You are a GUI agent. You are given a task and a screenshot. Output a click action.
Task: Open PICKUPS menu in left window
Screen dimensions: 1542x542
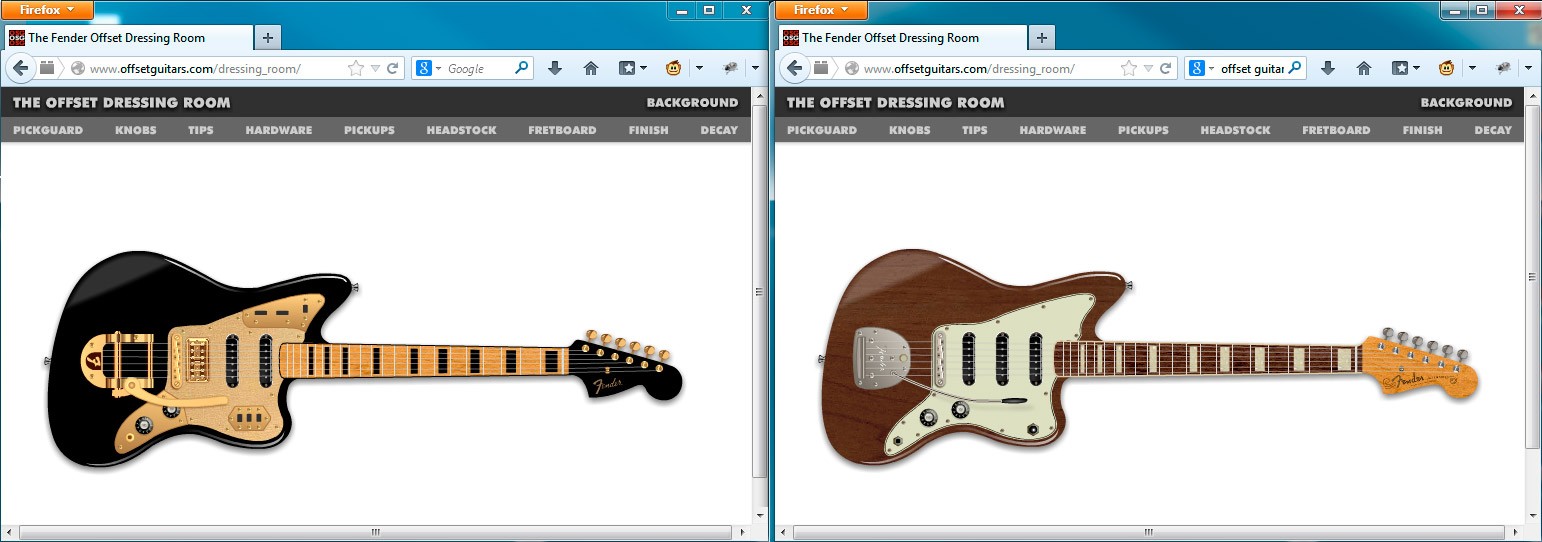pos(369,130)
